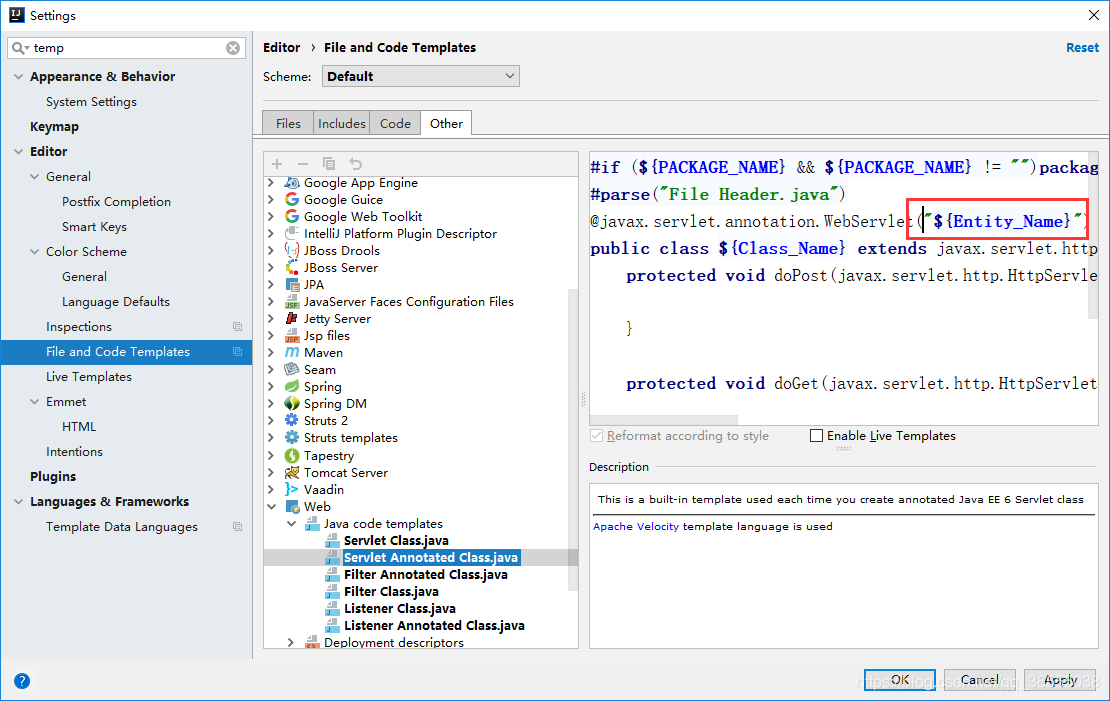The image size is (1110, 701).
Task: Collapse the Color Scheme node
Action: tap(34, 251)
